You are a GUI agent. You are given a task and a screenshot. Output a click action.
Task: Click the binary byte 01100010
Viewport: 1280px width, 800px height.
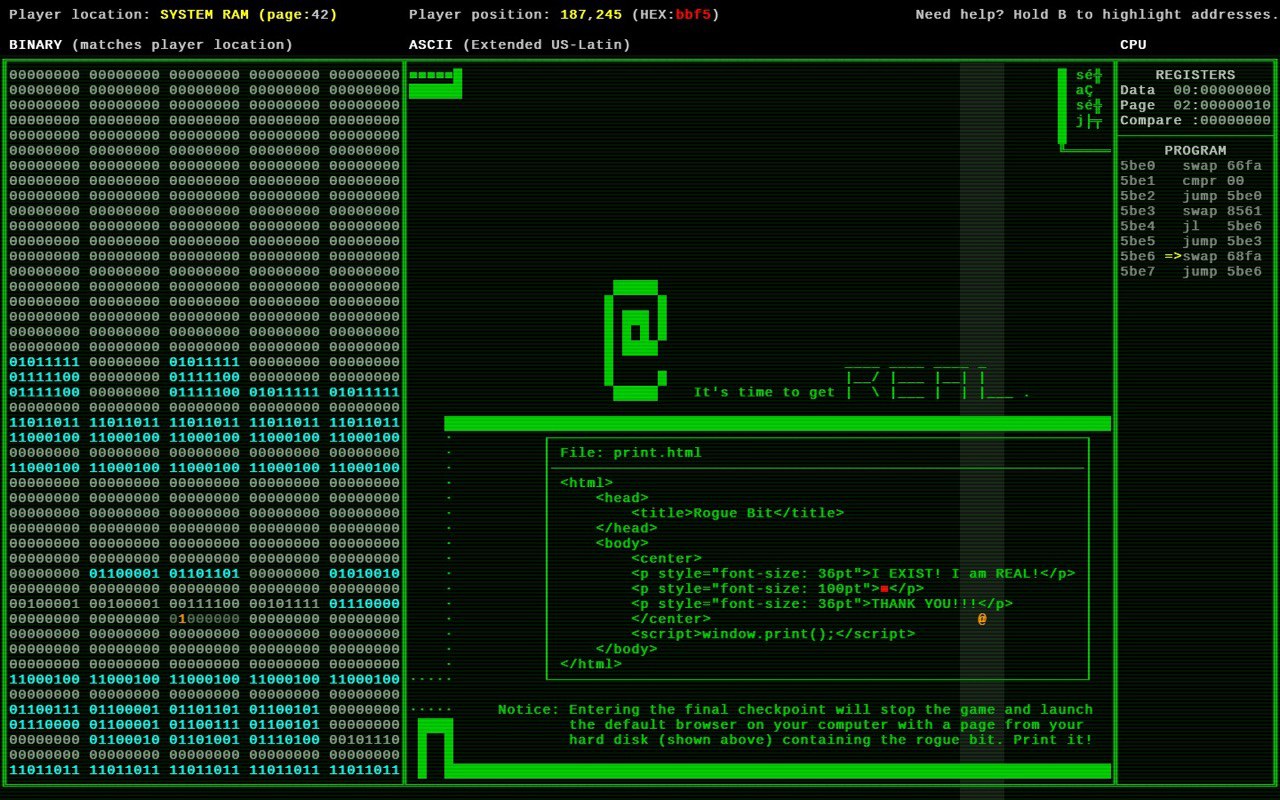click(124, 740)
